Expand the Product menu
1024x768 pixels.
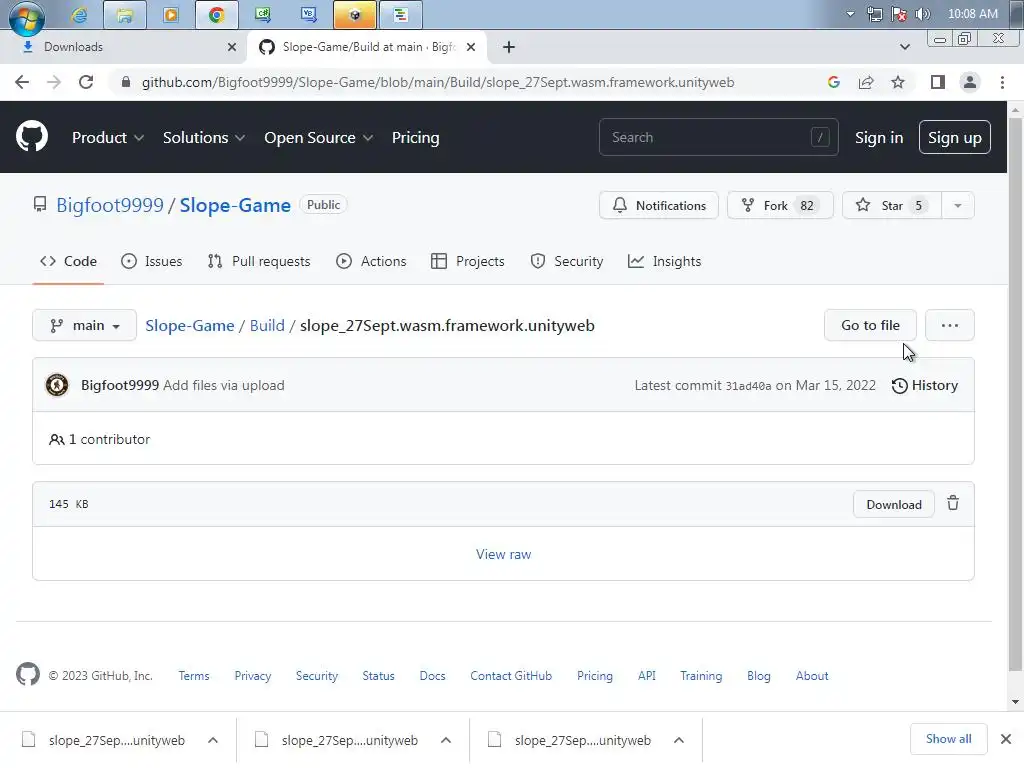pos(108,138)
